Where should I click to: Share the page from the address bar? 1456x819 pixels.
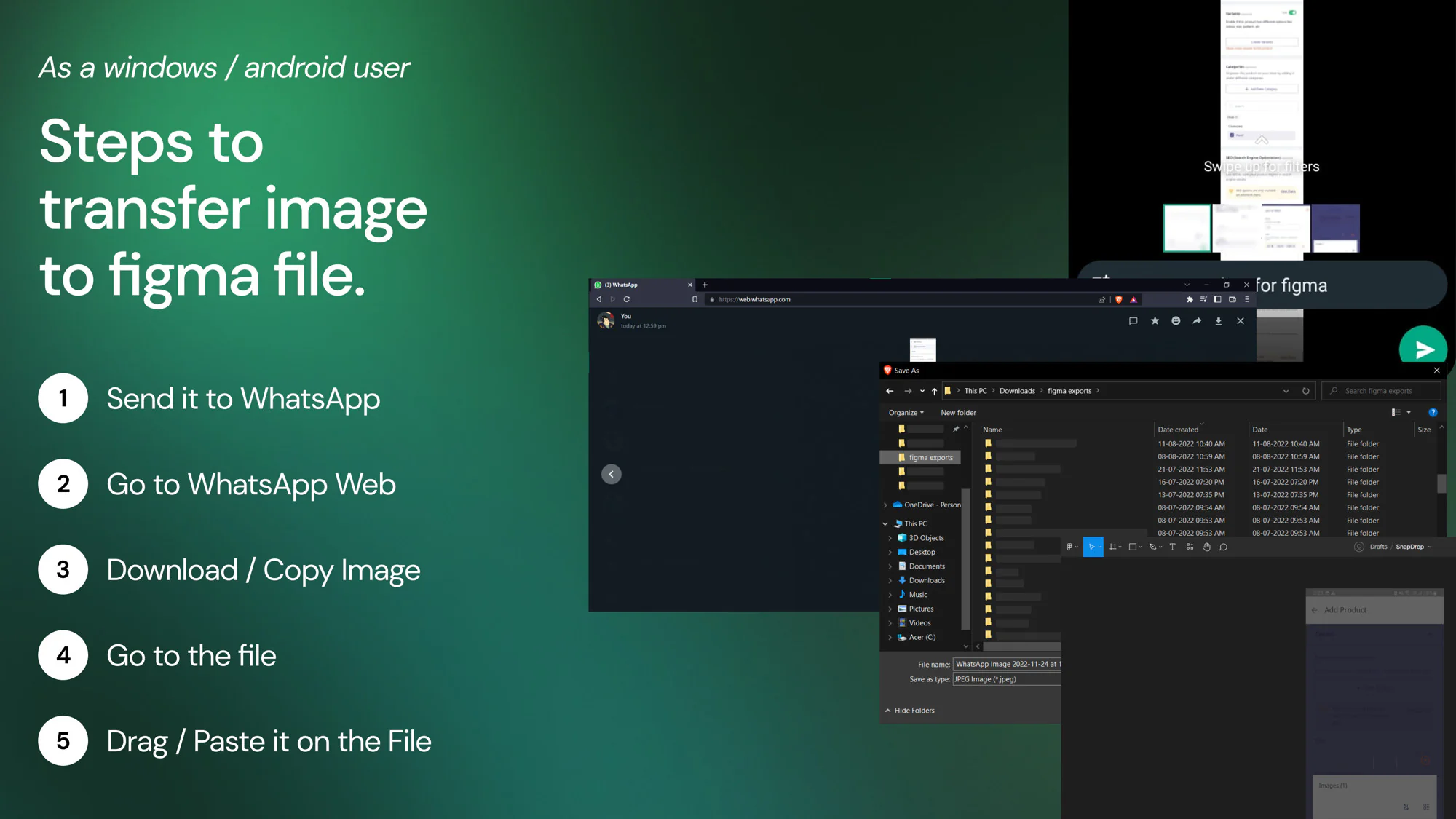pyautogui.click(x=1101, y=299)
